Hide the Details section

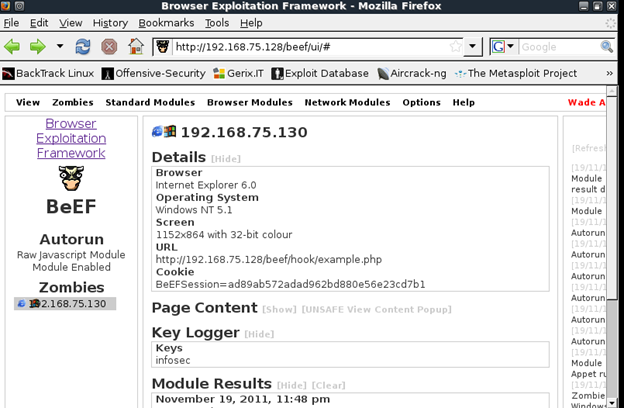pos(226,159)
